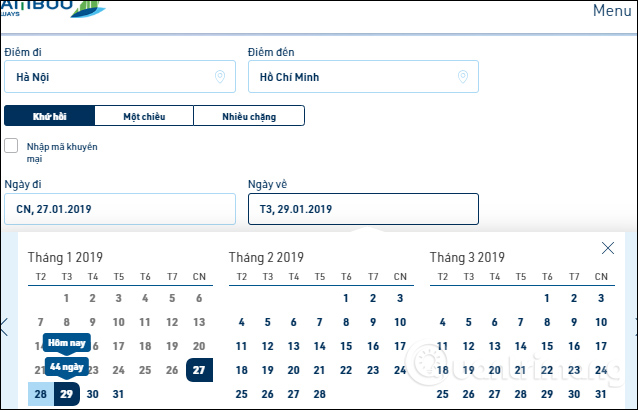This screenshot has height=410, width=638.
Task: Click the Ngày về date field
Action: click(x=363, y=209)
